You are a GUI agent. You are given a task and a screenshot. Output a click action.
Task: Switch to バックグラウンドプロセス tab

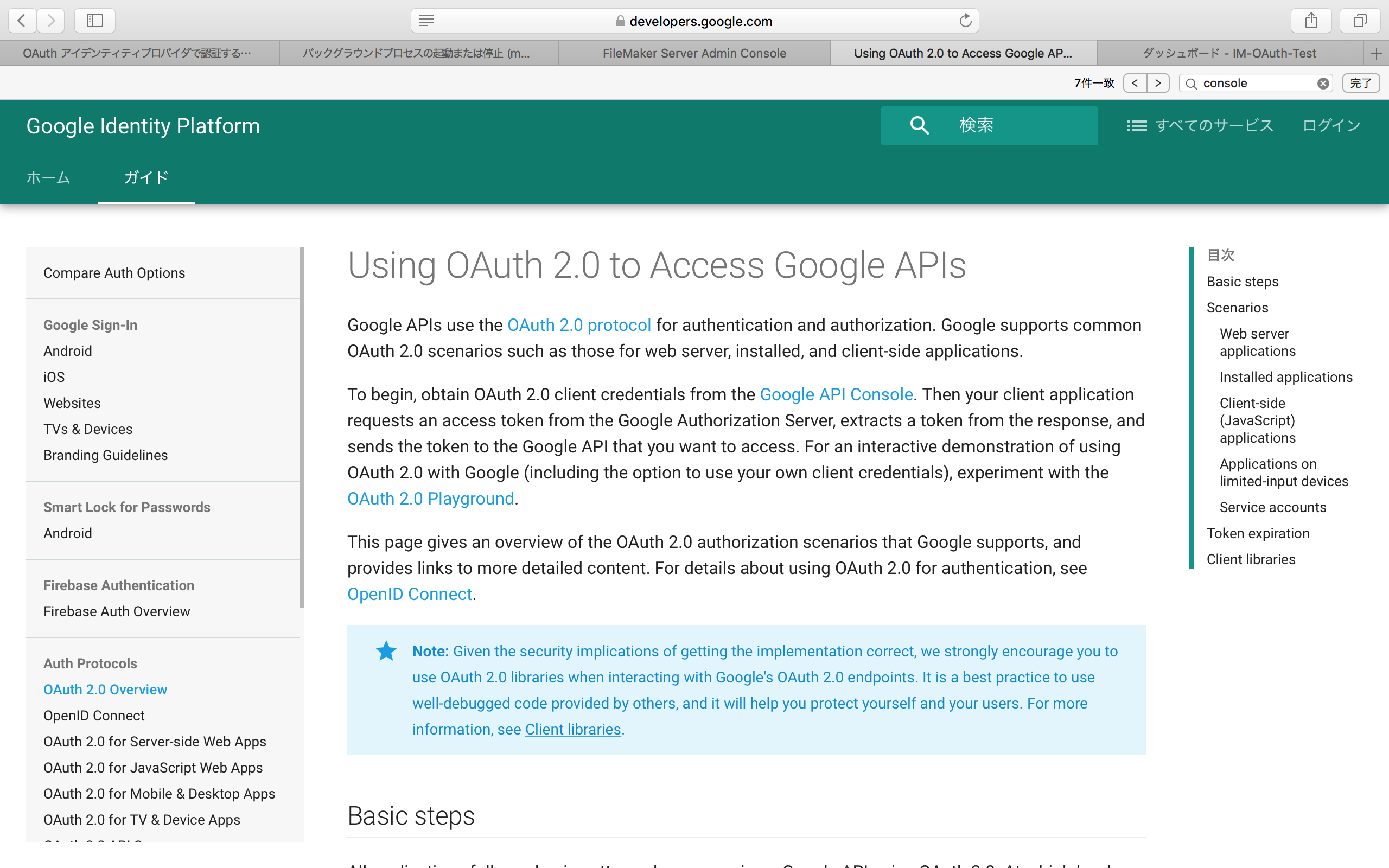[418, 53]
